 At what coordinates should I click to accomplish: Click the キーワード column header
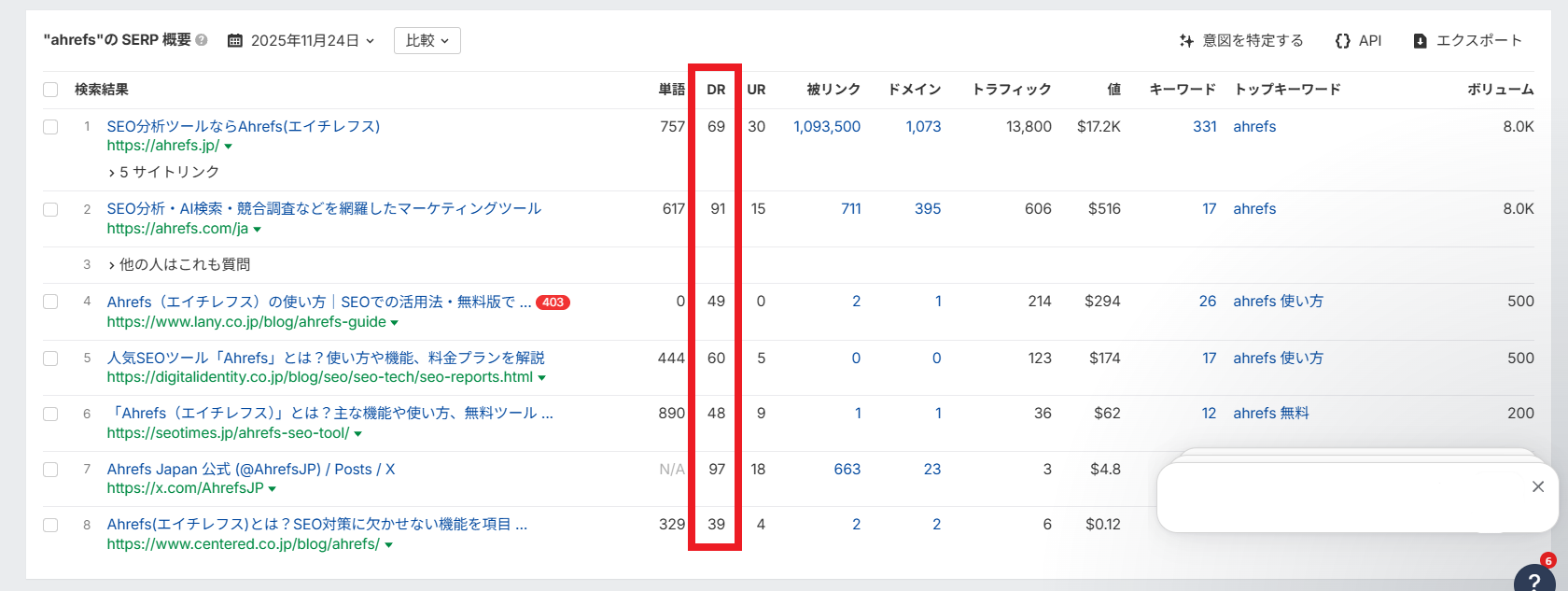(1183, 90)
